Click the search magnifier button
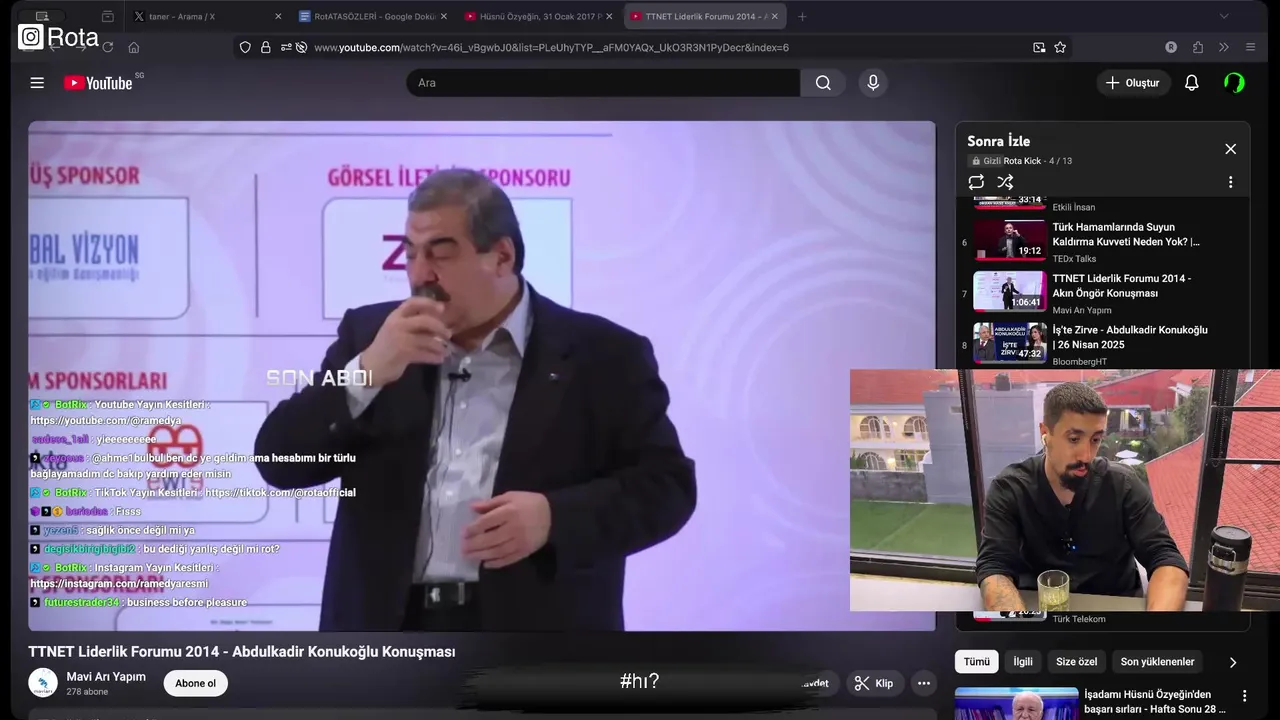 click(823, 83)
